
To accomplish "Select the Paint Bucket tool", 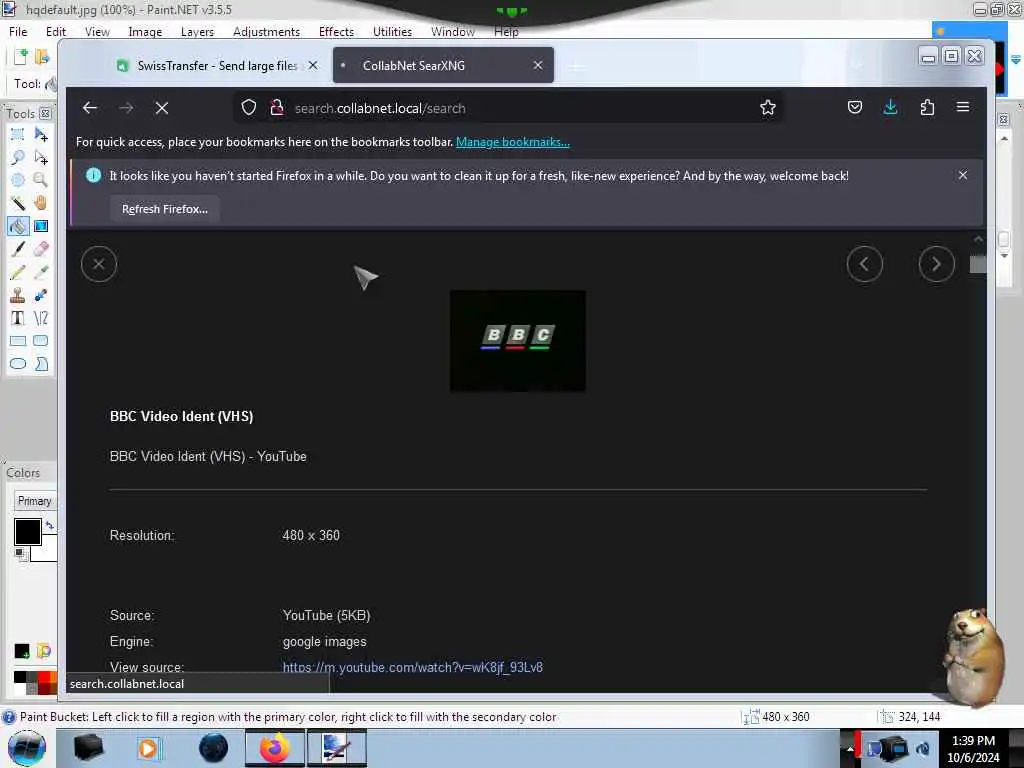I will pos(18,226).
